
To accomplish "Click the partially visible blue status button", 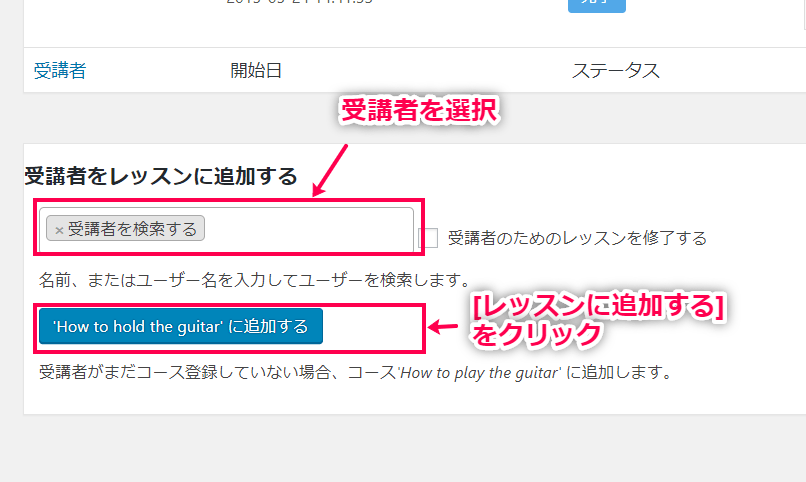I will point(597,6).
